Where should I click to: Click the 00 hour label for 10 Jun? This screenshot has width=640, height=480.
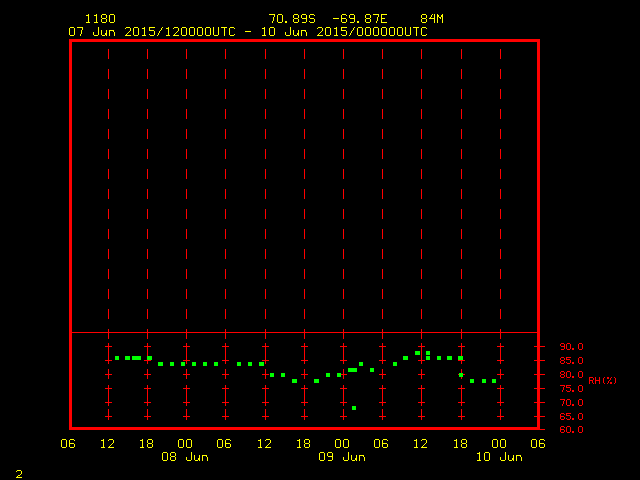pos(499,444)
